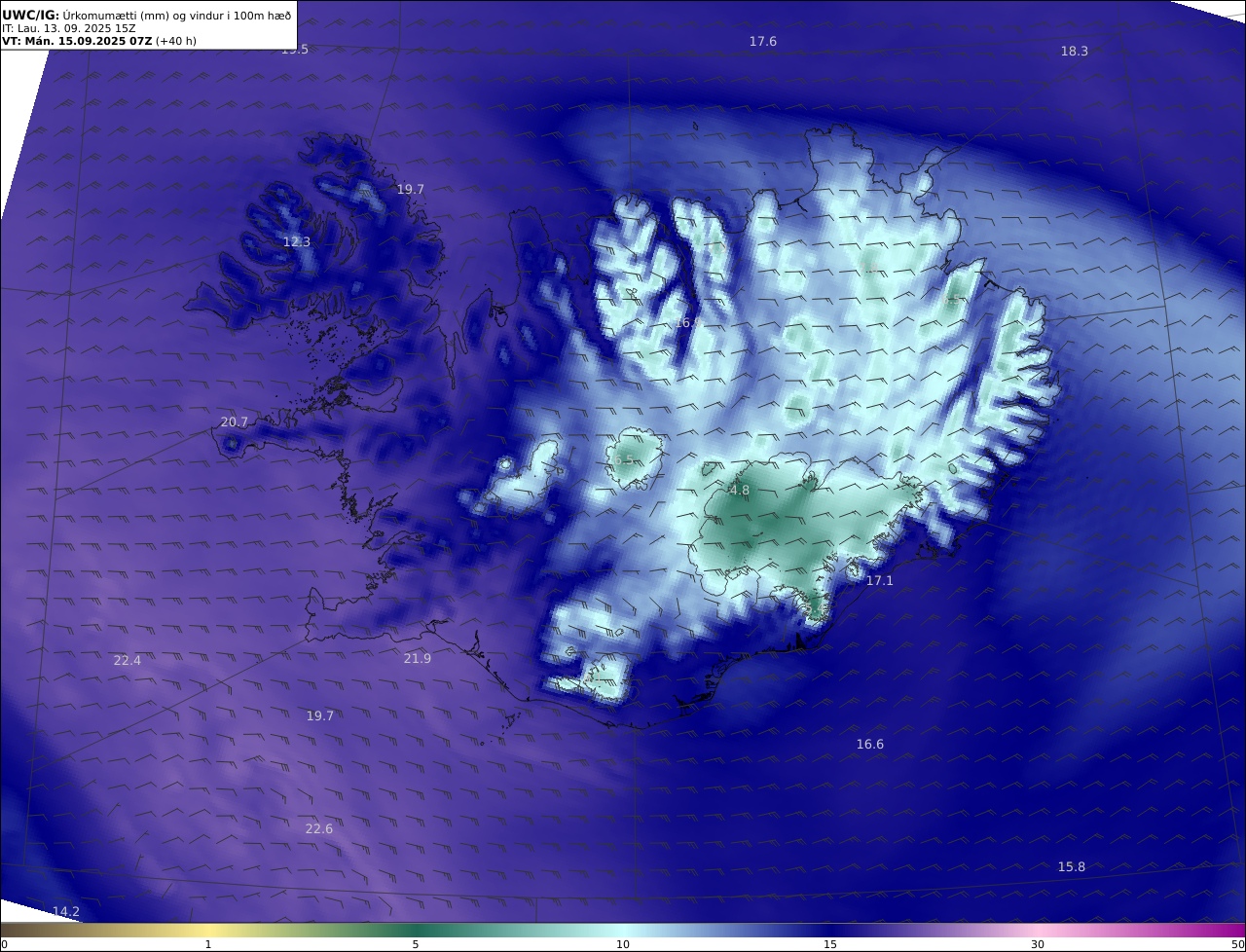Click the green colorbar segment above '5'

[x=416, y=930]
